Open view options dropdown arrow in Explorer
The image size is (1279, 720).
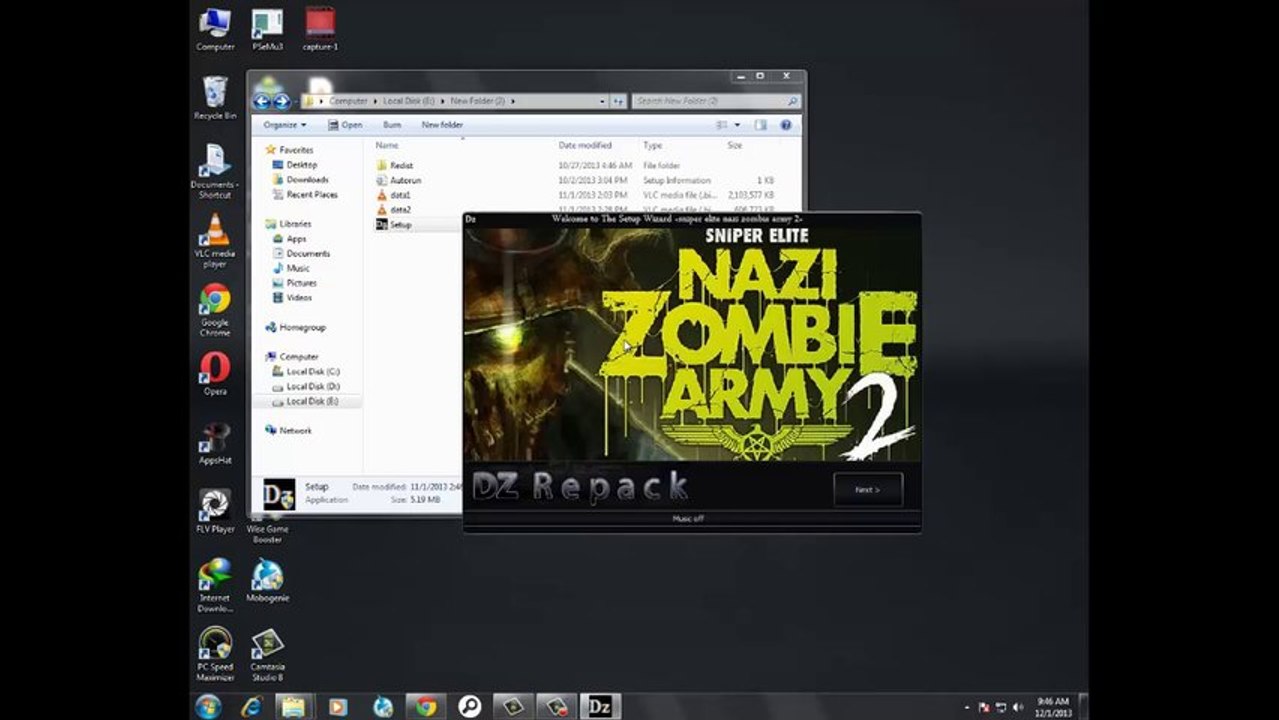pyautogui.click(x=738, y=125)
